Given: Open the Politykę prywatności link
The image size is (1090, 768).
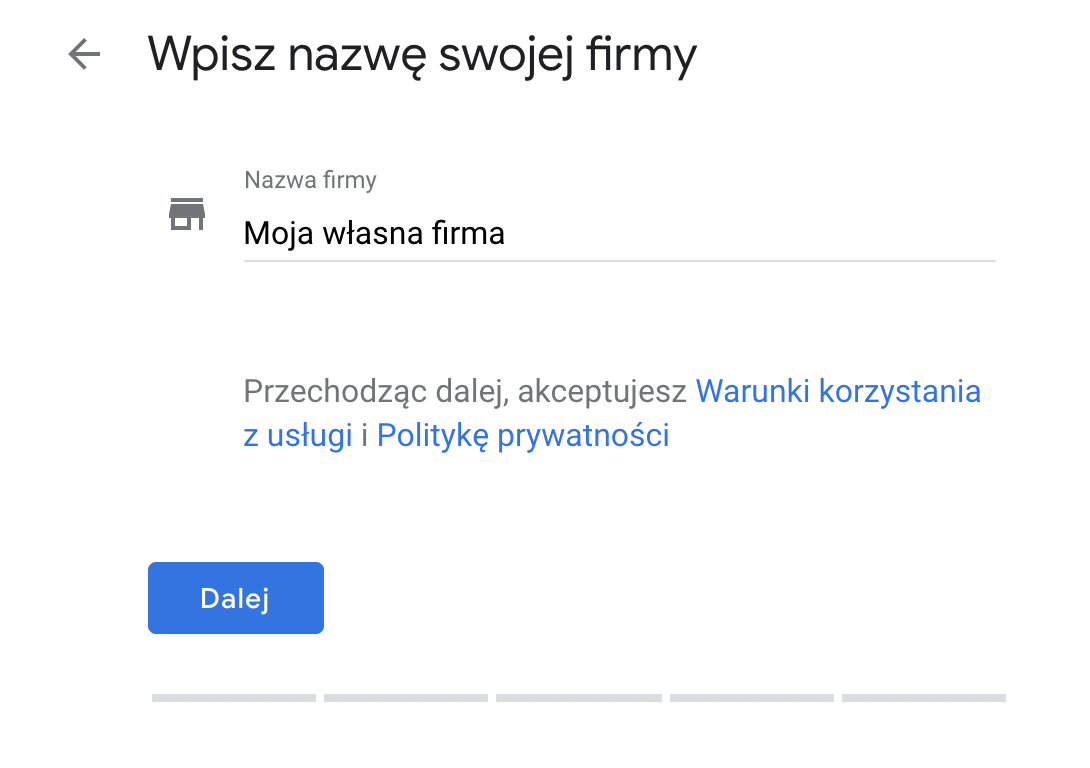Looking at the screenshot, I should [523, 435].
